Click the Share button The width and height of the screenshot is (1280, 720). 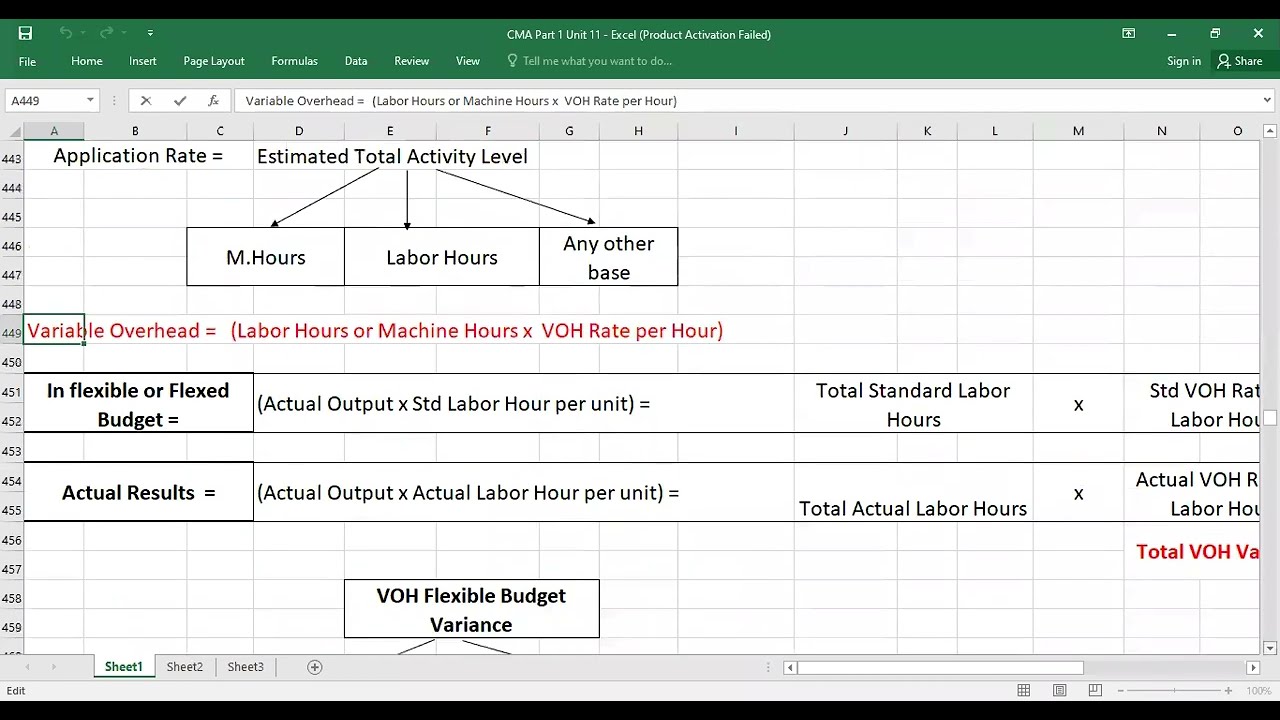(1240, 61)
